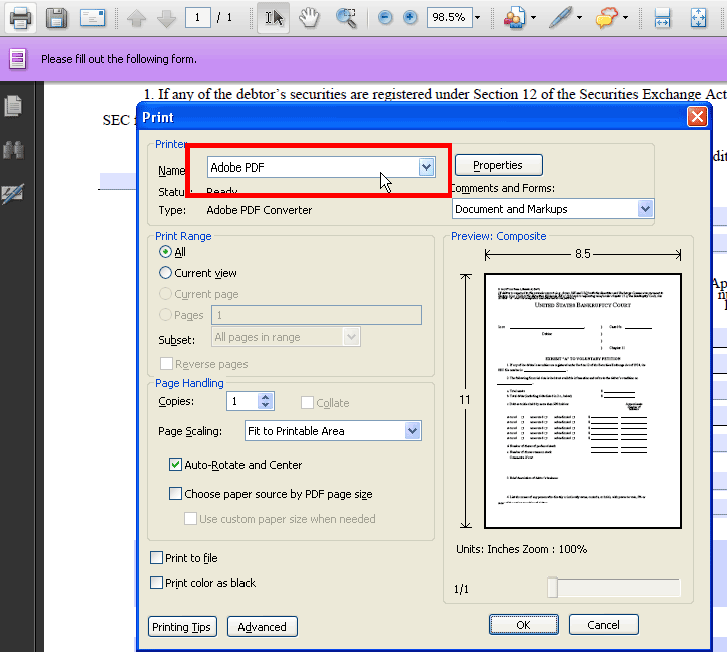Close the Print dialog with X
The width and height of the screenshot is (727, 653).
tap(697, 117)
